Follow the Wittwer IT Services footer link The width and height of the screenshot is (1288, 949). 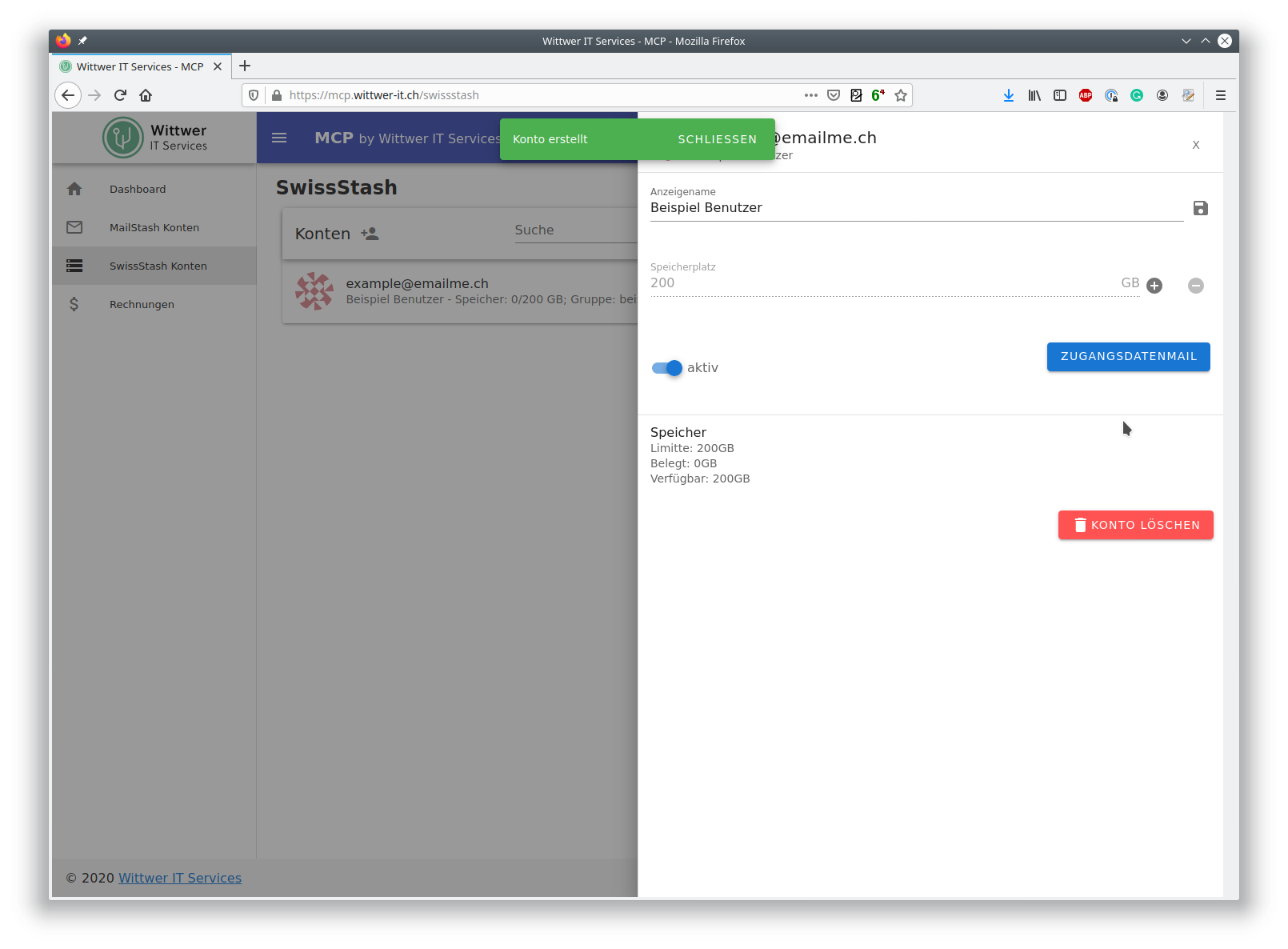180,878
